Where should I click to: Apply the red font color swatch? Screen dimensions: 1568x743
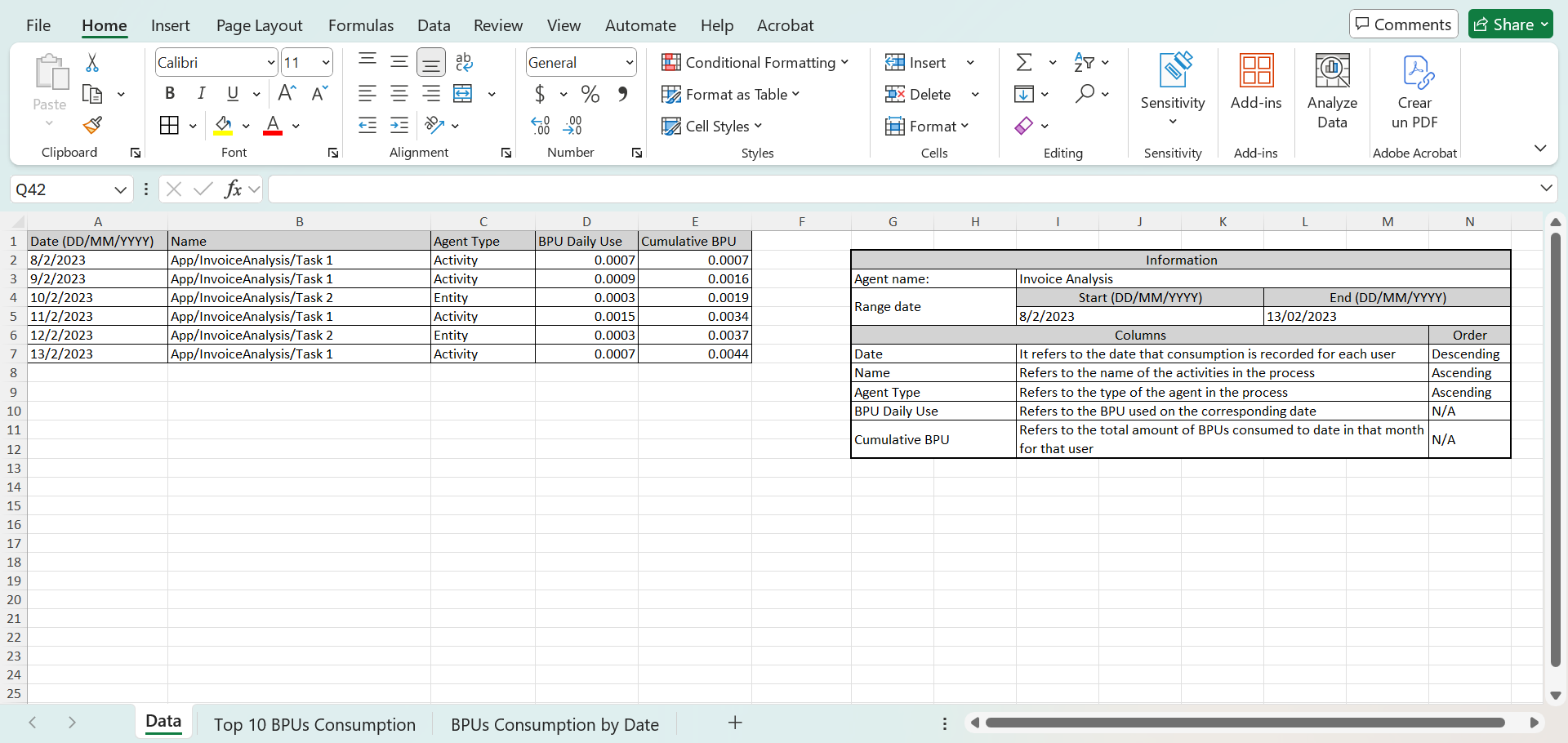pos(273,126)
